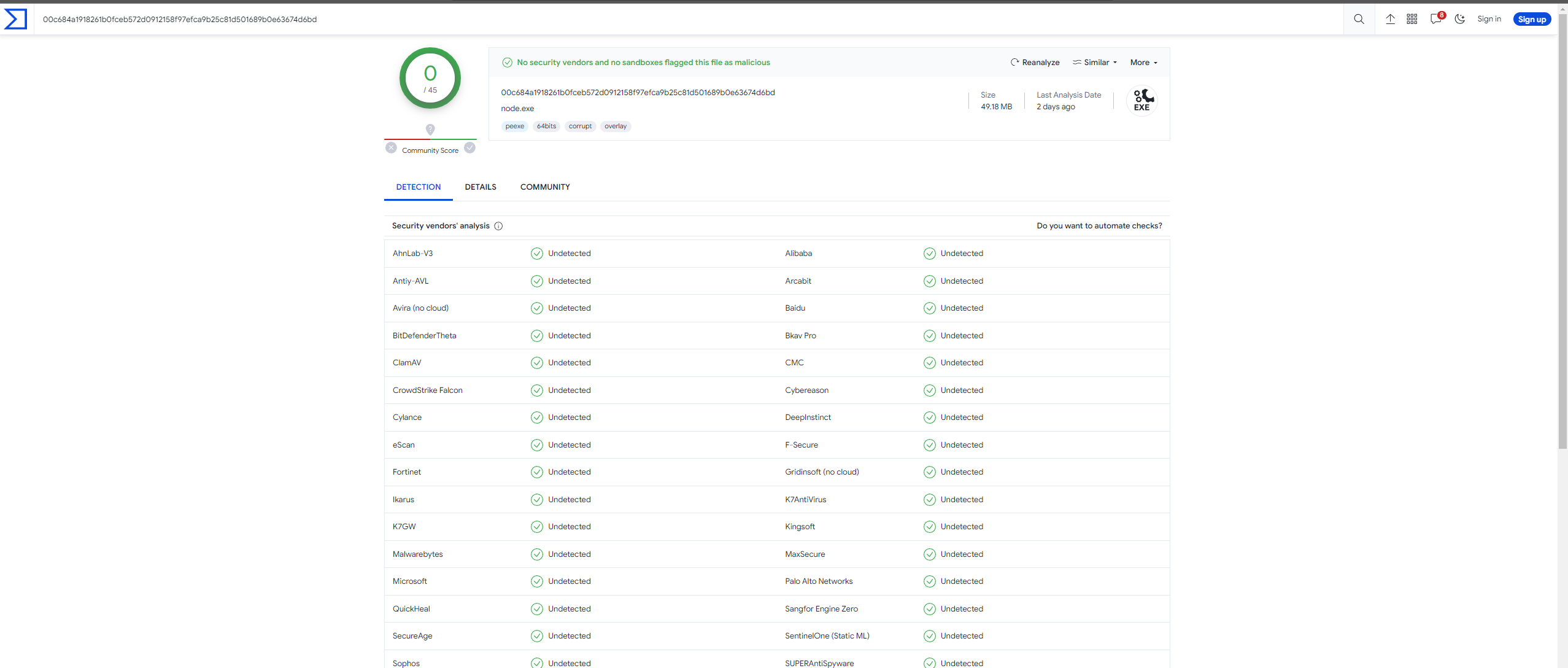Click the Reanalyze refresh icon
The width and height of the screenshot is (1568, 668).
click(1015, 62)
